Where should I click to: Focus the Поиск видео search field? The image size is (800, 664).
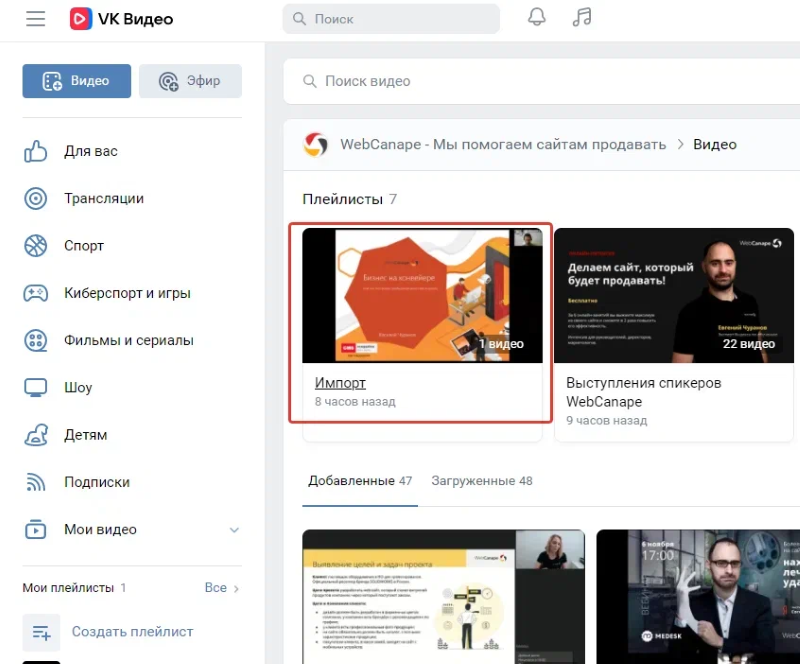click(x=542, y=81)
